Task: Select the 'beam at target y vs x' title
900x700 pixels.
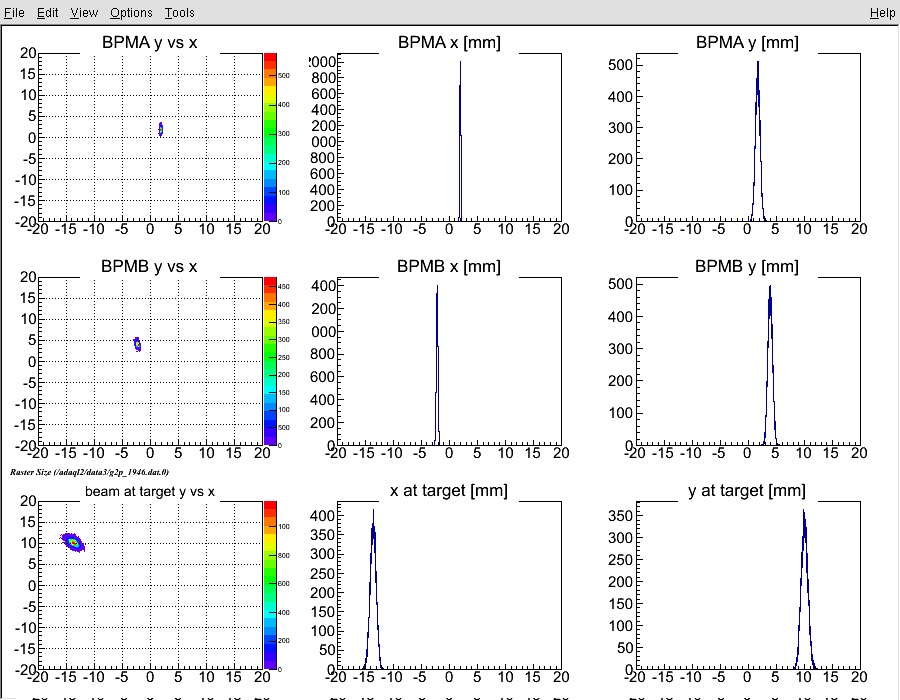Action: [x=150, y=491]
